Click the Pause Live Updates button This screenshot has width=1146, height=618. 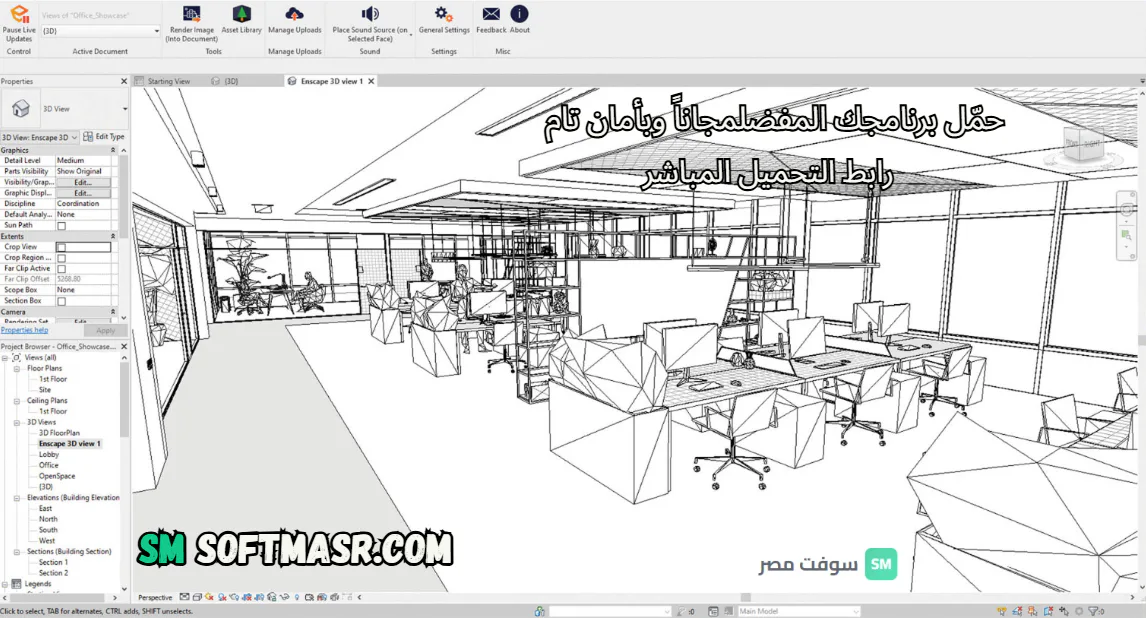(19, 23)
